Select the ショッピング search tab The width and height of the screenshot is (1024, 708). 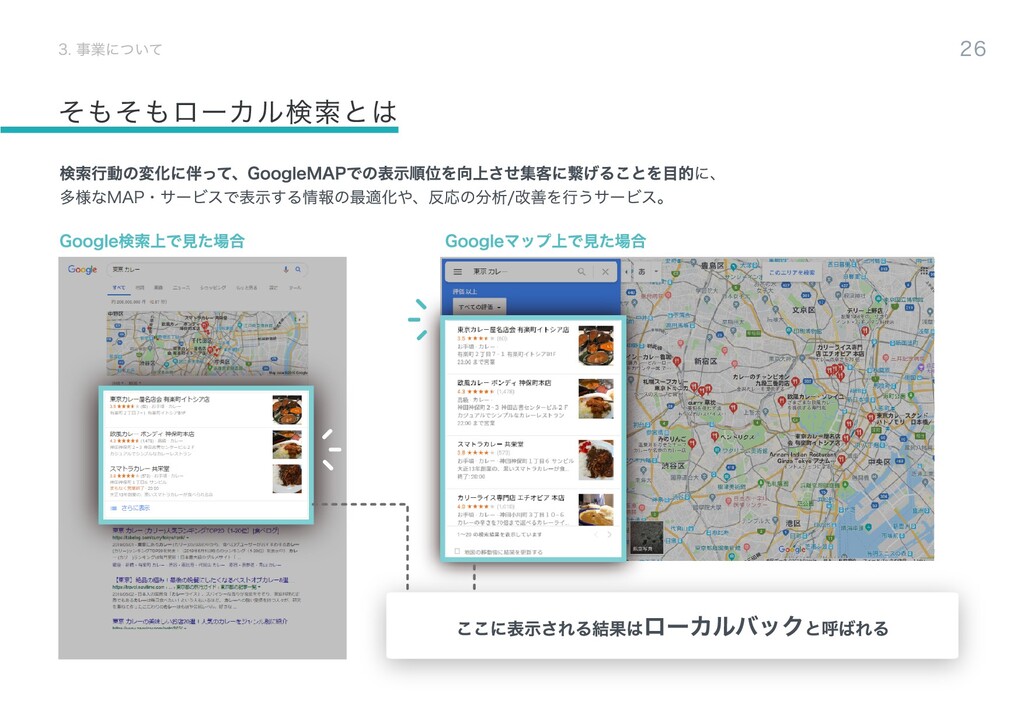[213, 287]
